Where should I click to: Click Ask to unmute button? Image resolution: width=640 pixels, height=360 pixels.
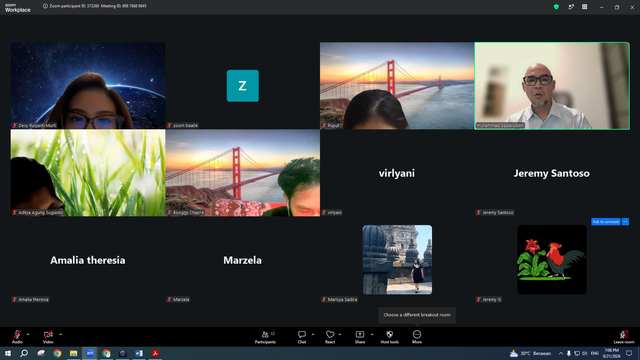606,222
